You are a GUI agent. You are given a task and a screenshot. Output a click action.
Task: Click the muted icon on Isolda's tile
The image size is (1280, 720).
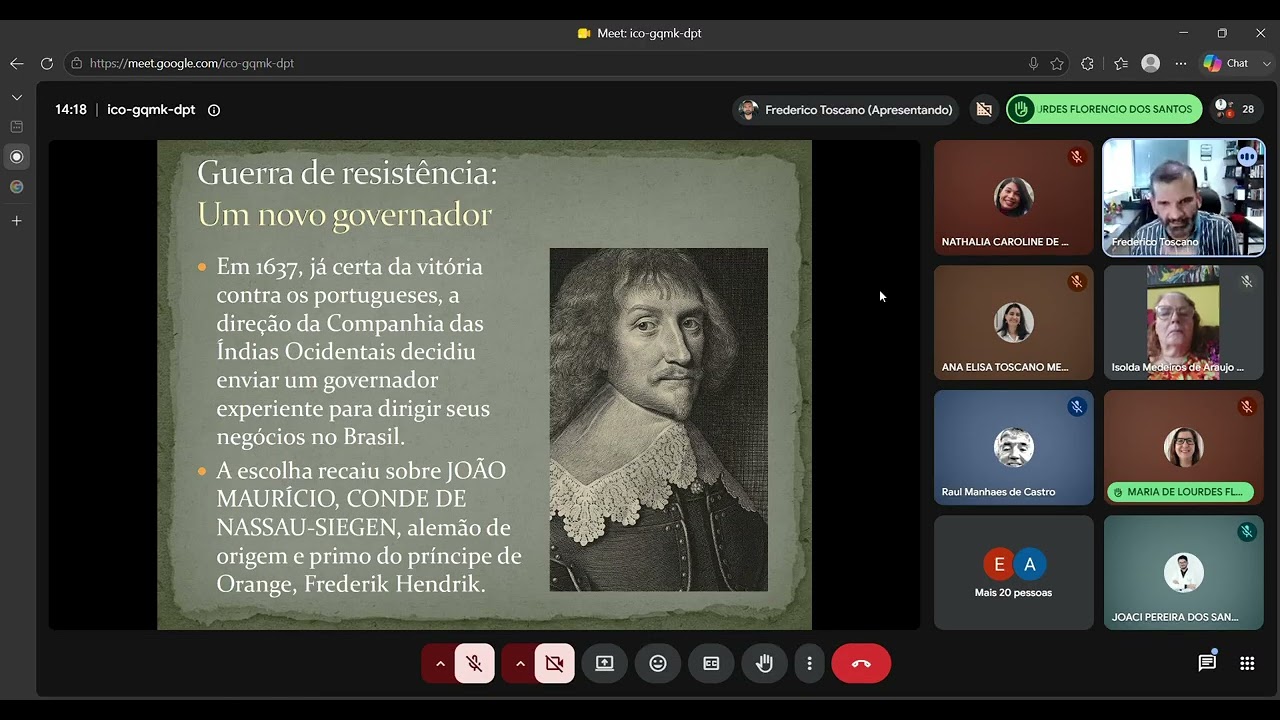tap(1246, 282)
